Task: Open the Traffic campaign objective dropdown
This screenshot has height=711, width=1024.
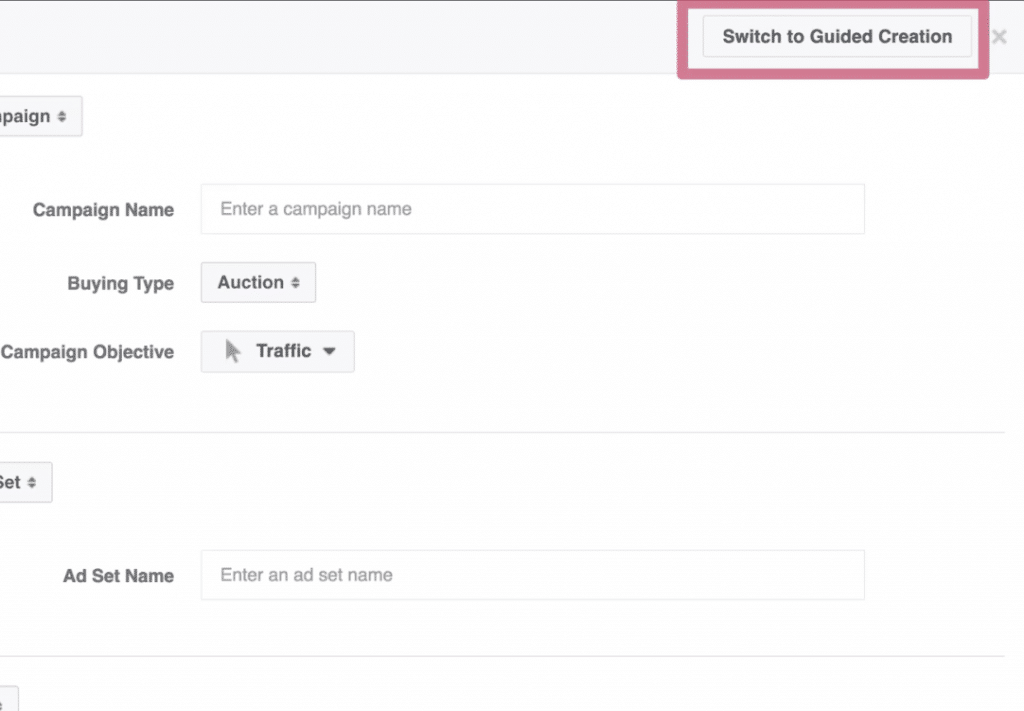Action: 278,351
